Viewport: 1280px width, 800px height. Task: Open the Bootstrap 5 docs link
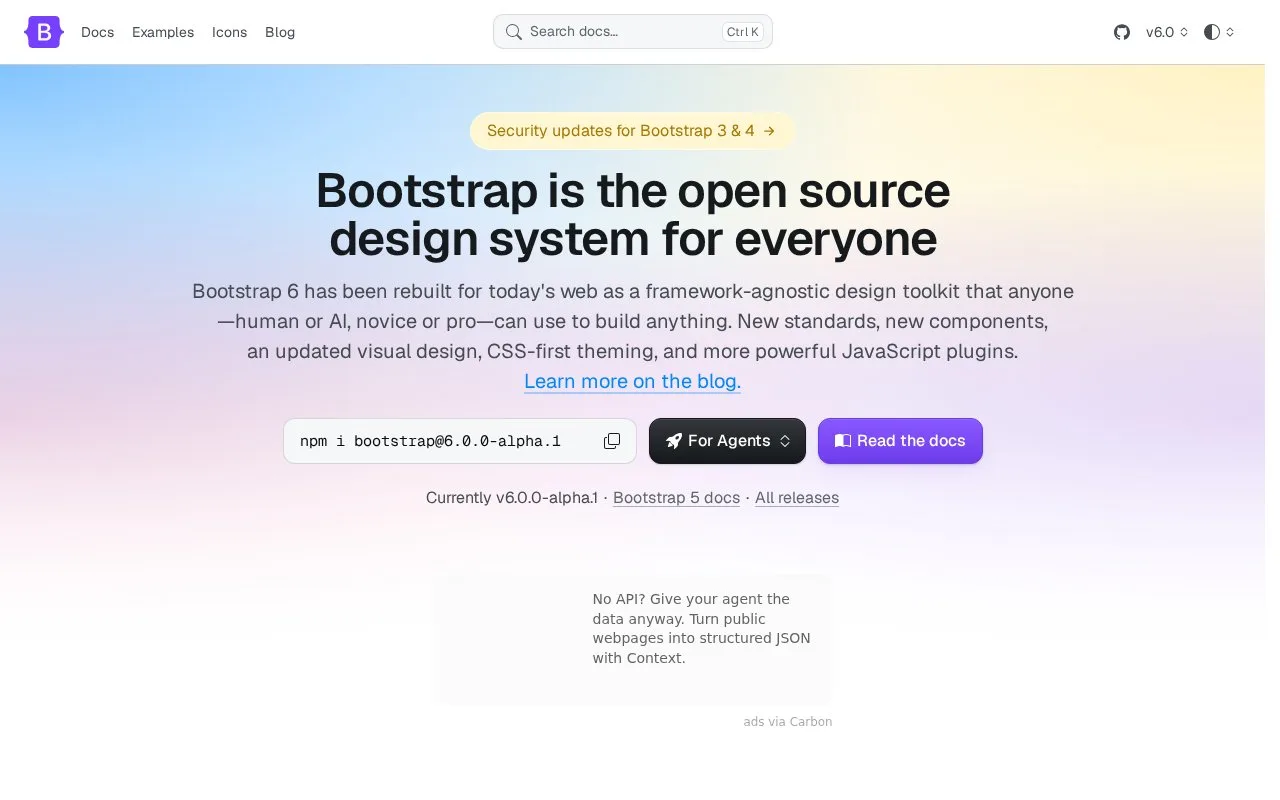[x=676, y=498]
